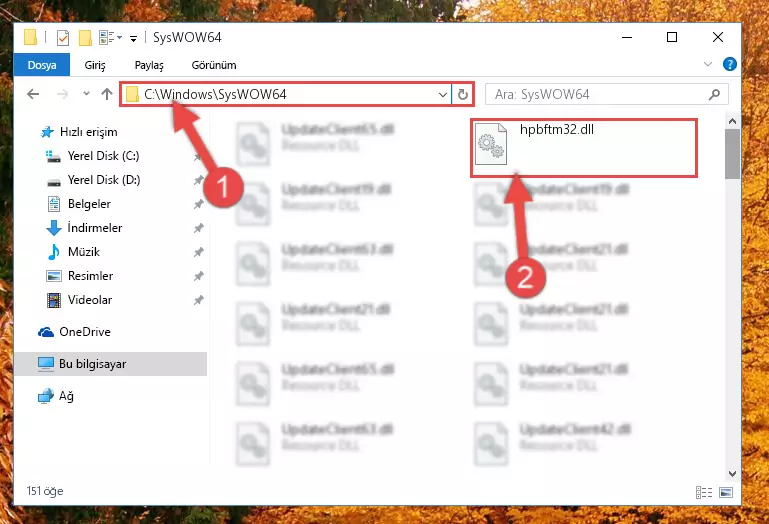Open the Paylaş ribbon tab
Image resolution: width=769 pixels, height=524 pixels.
tap(149, 65)
